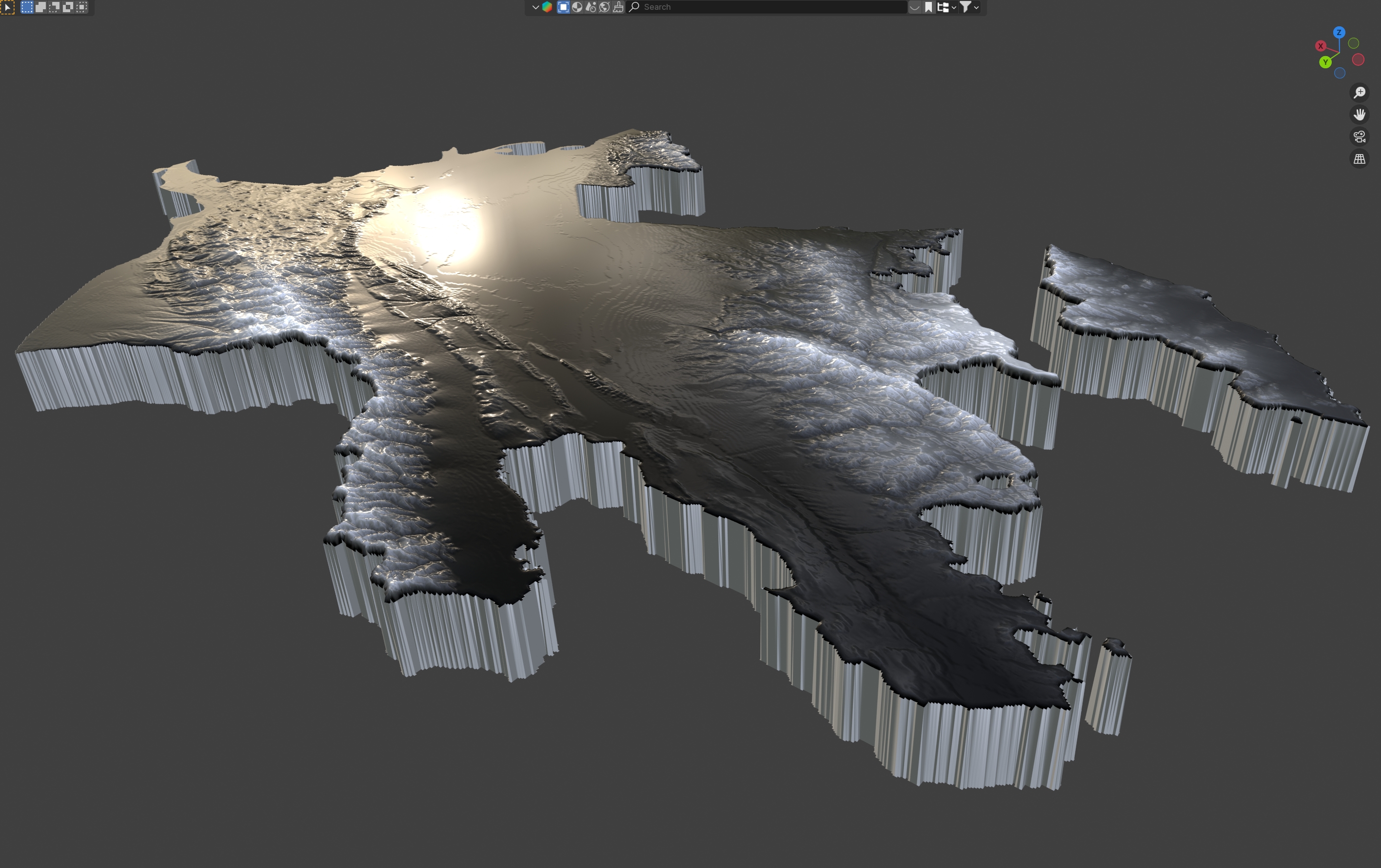This screenshot has width=1381, height=868.
Task: Select the World data filter icon
Action: 605,7
